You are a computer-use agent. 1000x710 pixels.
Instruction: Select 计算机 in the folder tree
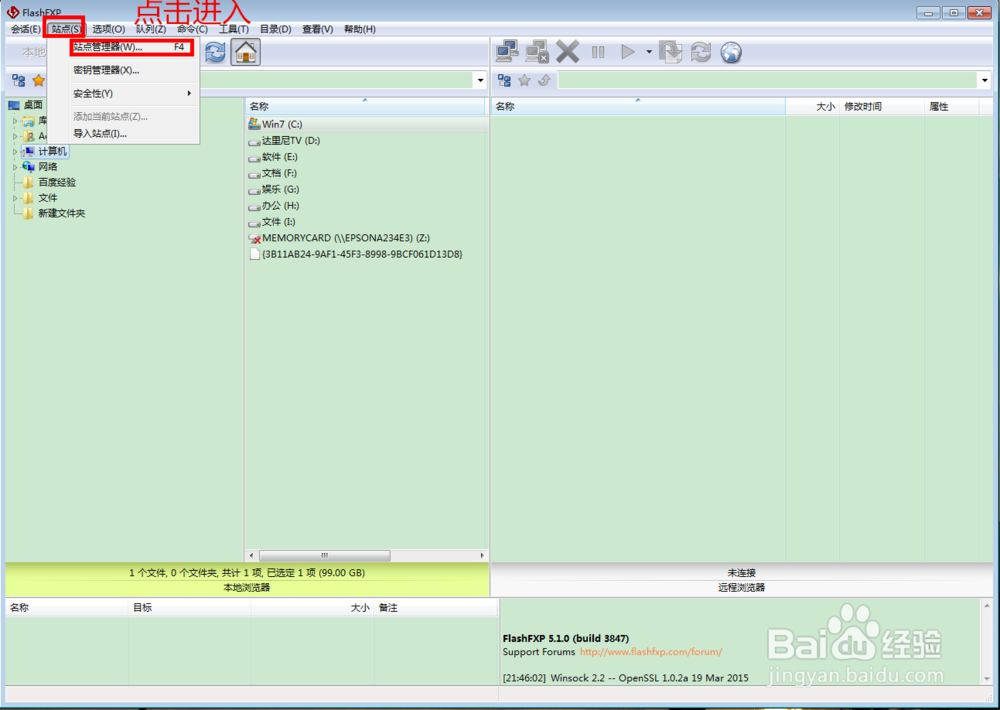click(x=52, y=151)
